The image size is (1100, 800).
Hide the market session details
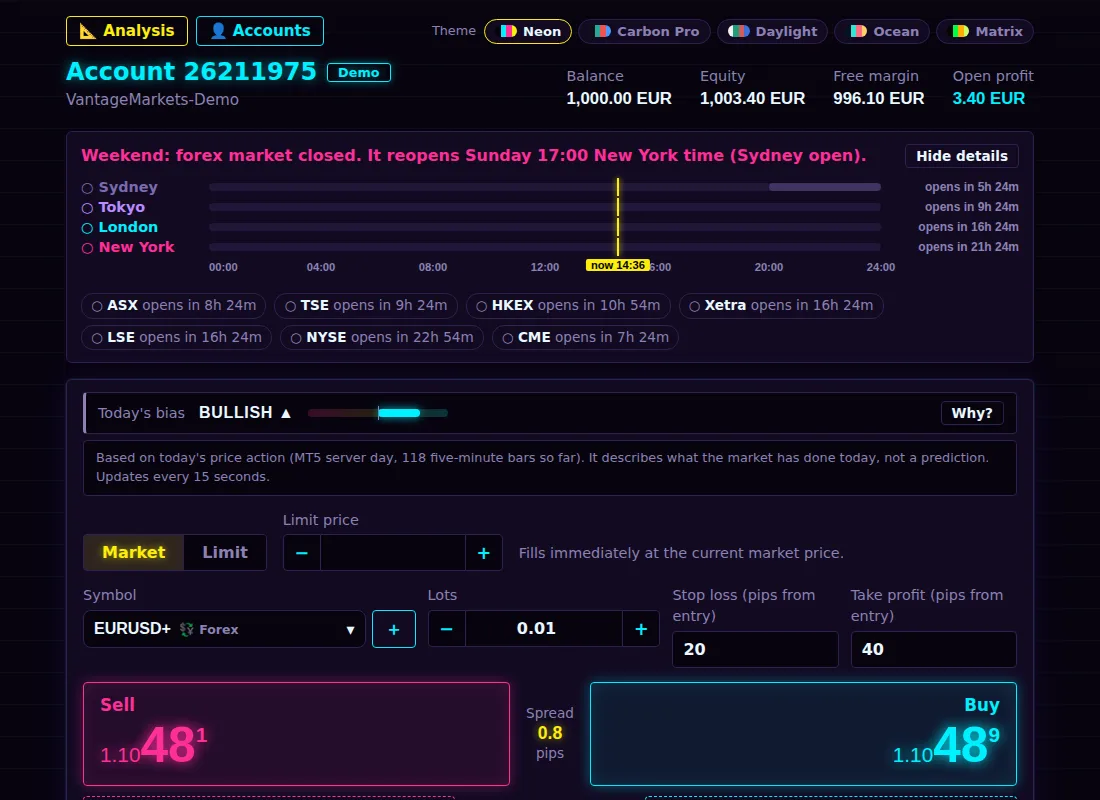click(x=962, y=156)
